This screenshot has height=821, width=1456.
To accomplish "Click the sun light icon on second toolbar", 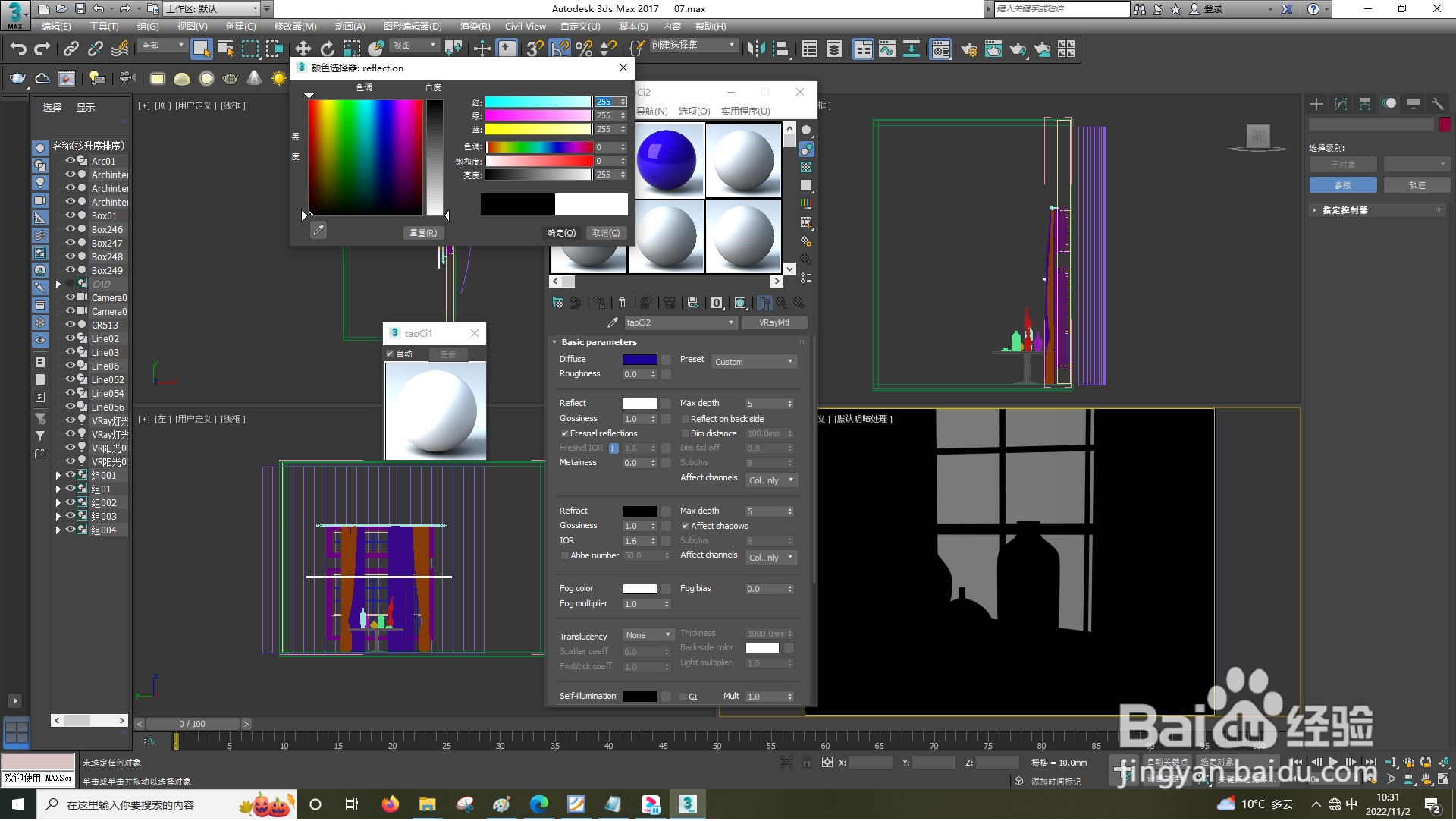I will point(279,78).
